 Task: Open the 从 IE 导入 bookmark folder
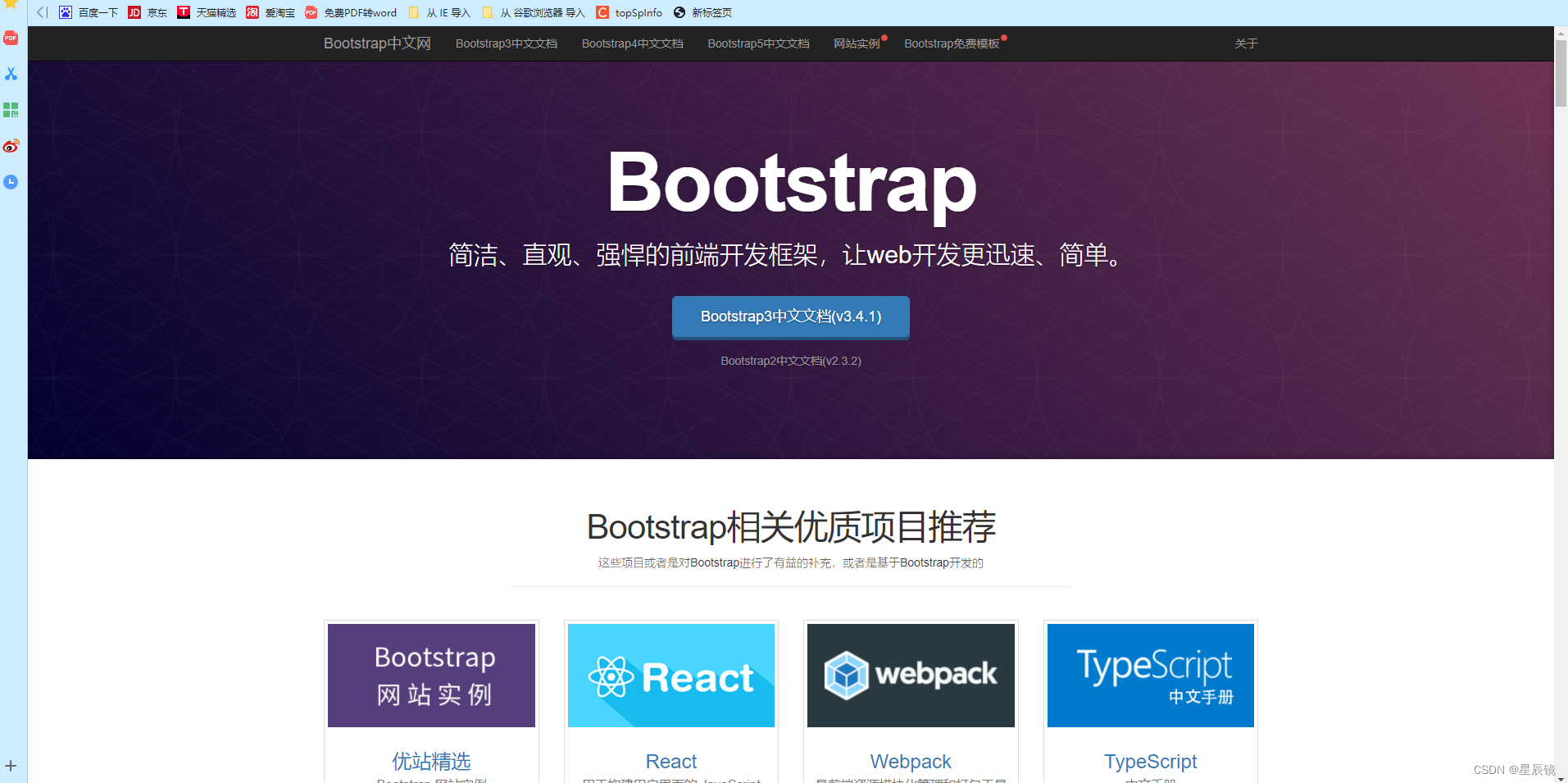click(x=439, y=12)
